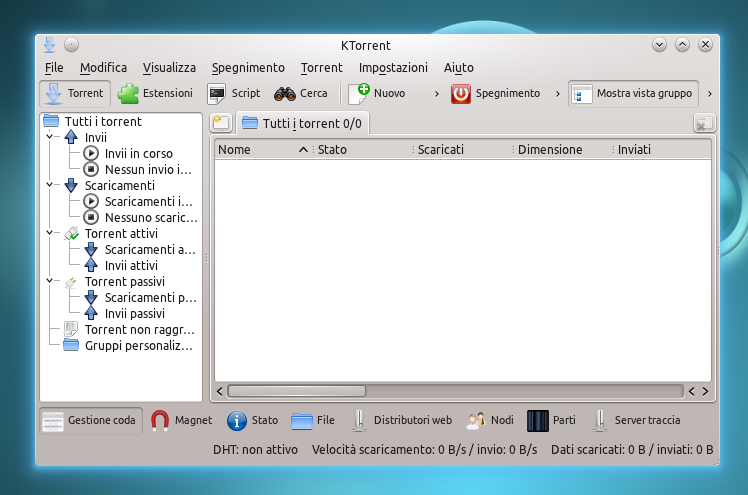Sort by Inviati column header
The height and width of the screenshot is (495, 748).
tap(662, 150)
